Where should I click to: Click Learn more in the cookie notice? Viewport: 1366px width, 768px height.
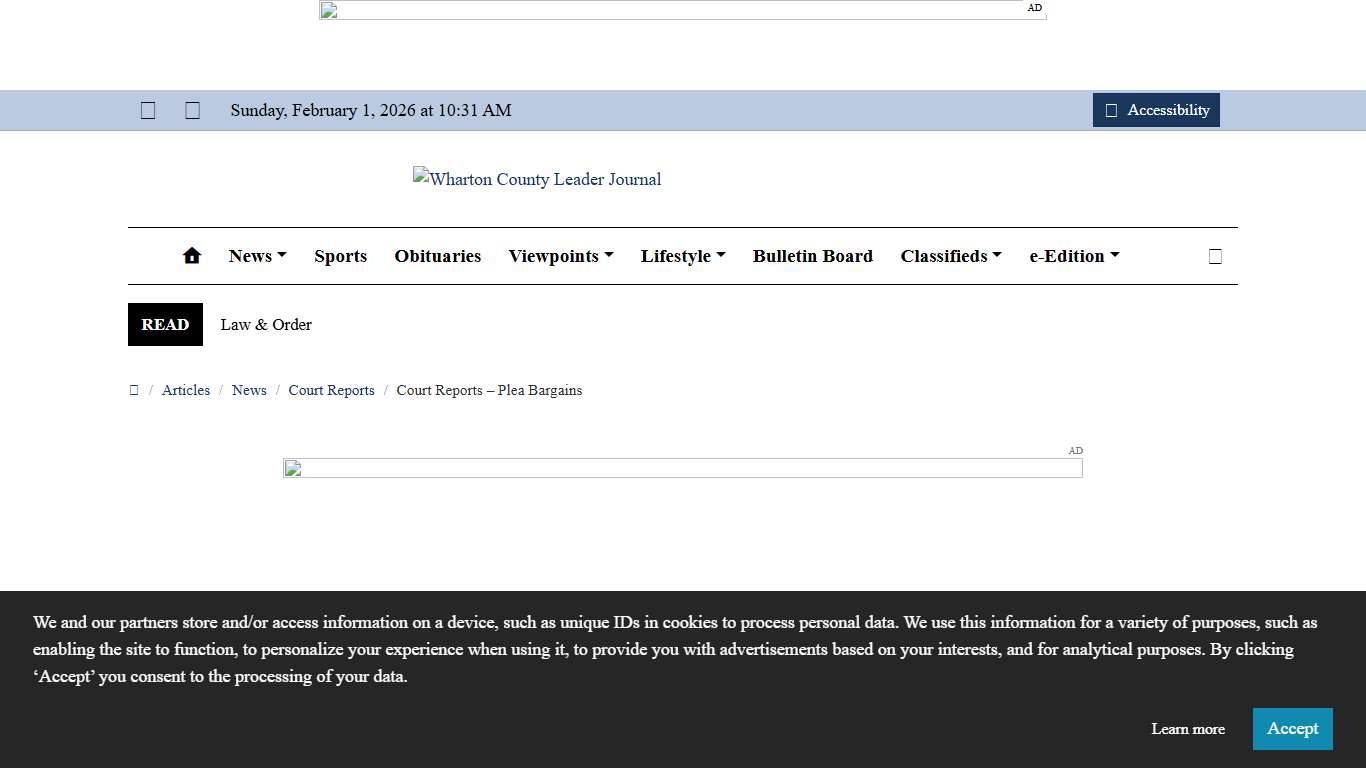click(1187, 729)
